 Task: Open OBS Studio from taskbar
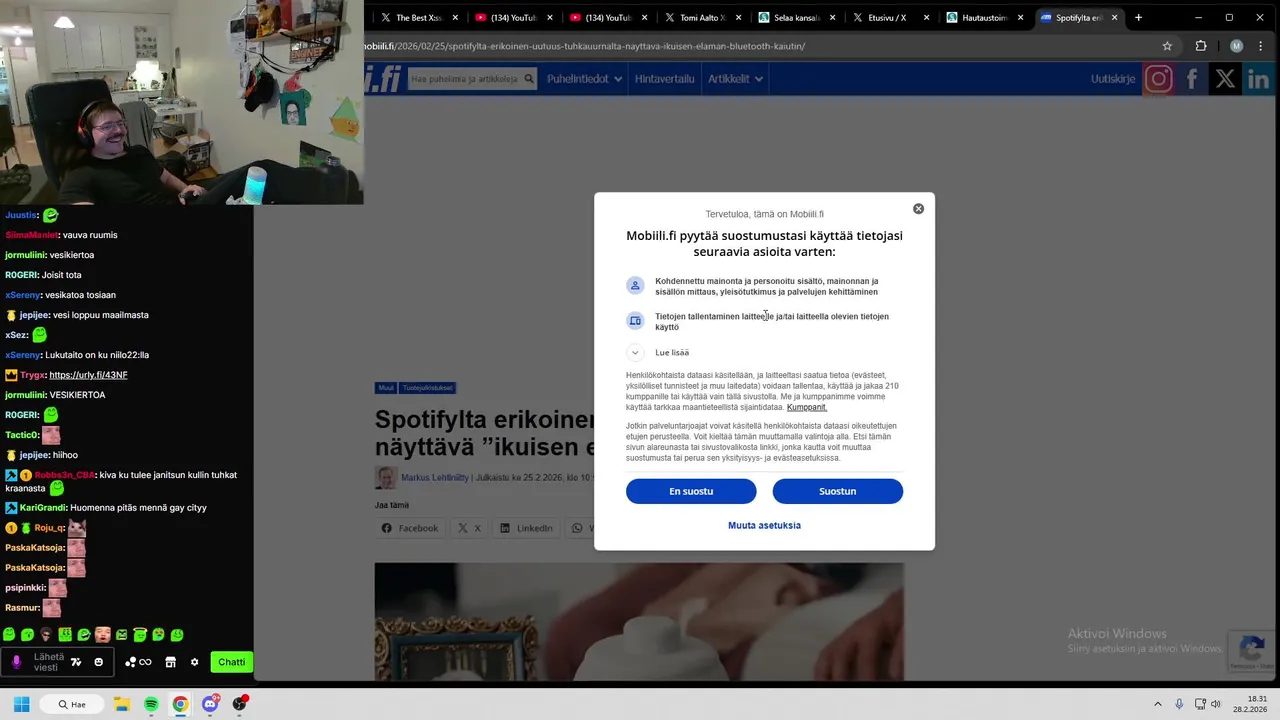tap(239, 704)
